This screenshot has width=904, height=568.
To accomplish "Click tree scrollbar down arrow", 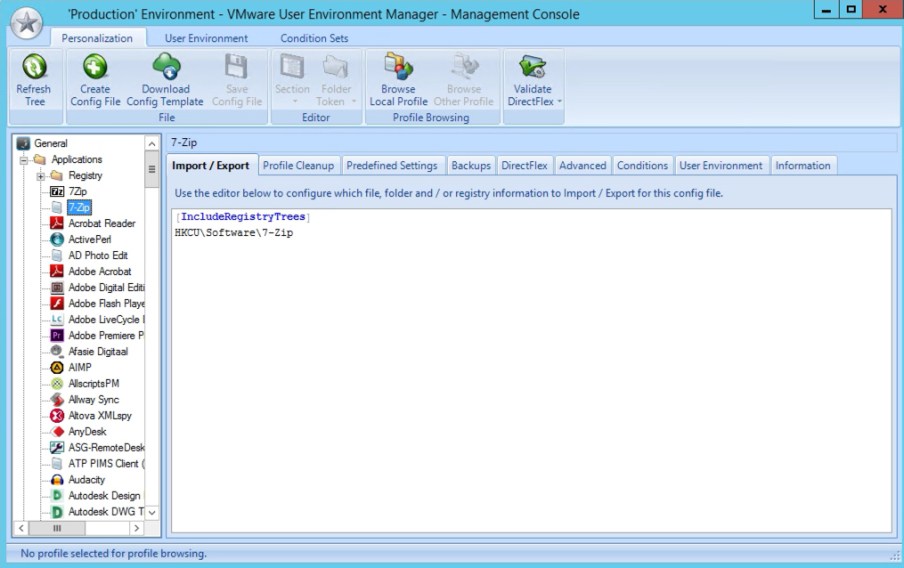I will click(x=152, y=513).
